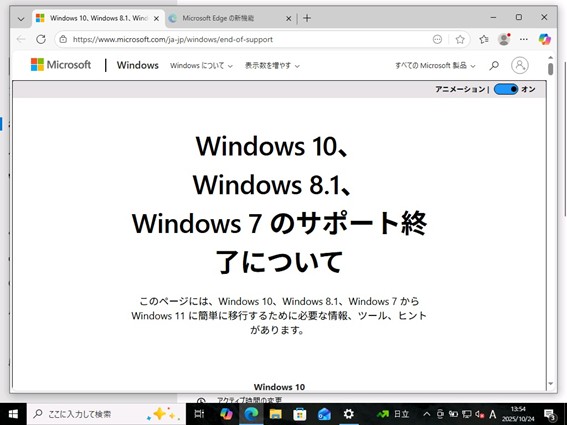This screenshot has width=567, height=425.
Task: Click the scrollbar down arrow
Action: tap(550, 384)
